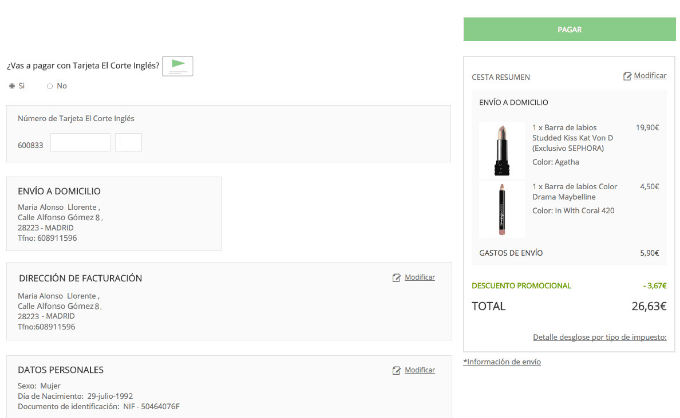Click edit icon for Dirección de Facturación

(396, 278)
